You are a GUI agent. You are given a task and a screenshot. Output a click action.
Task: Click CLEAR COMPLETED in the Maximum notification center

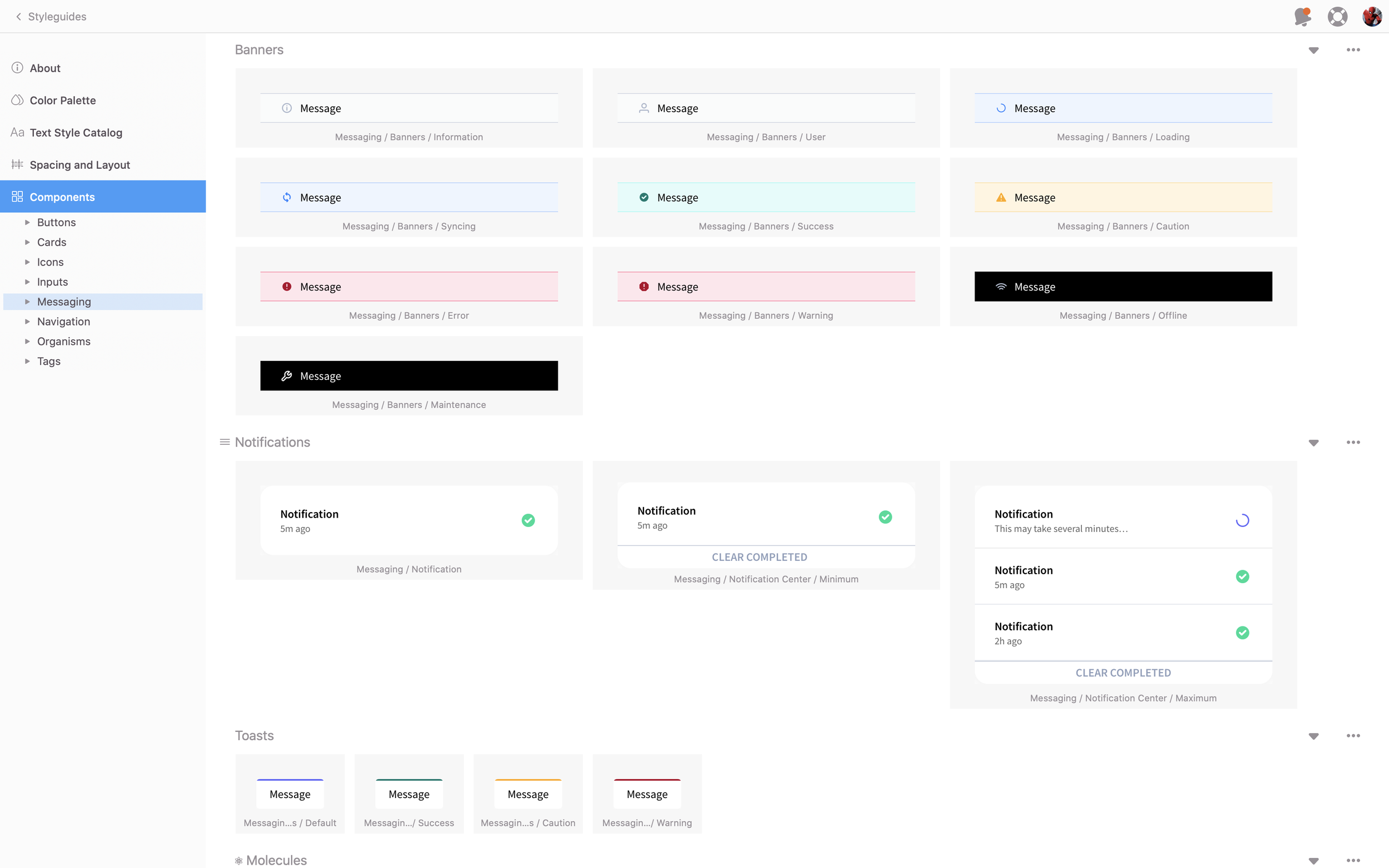1122,673
